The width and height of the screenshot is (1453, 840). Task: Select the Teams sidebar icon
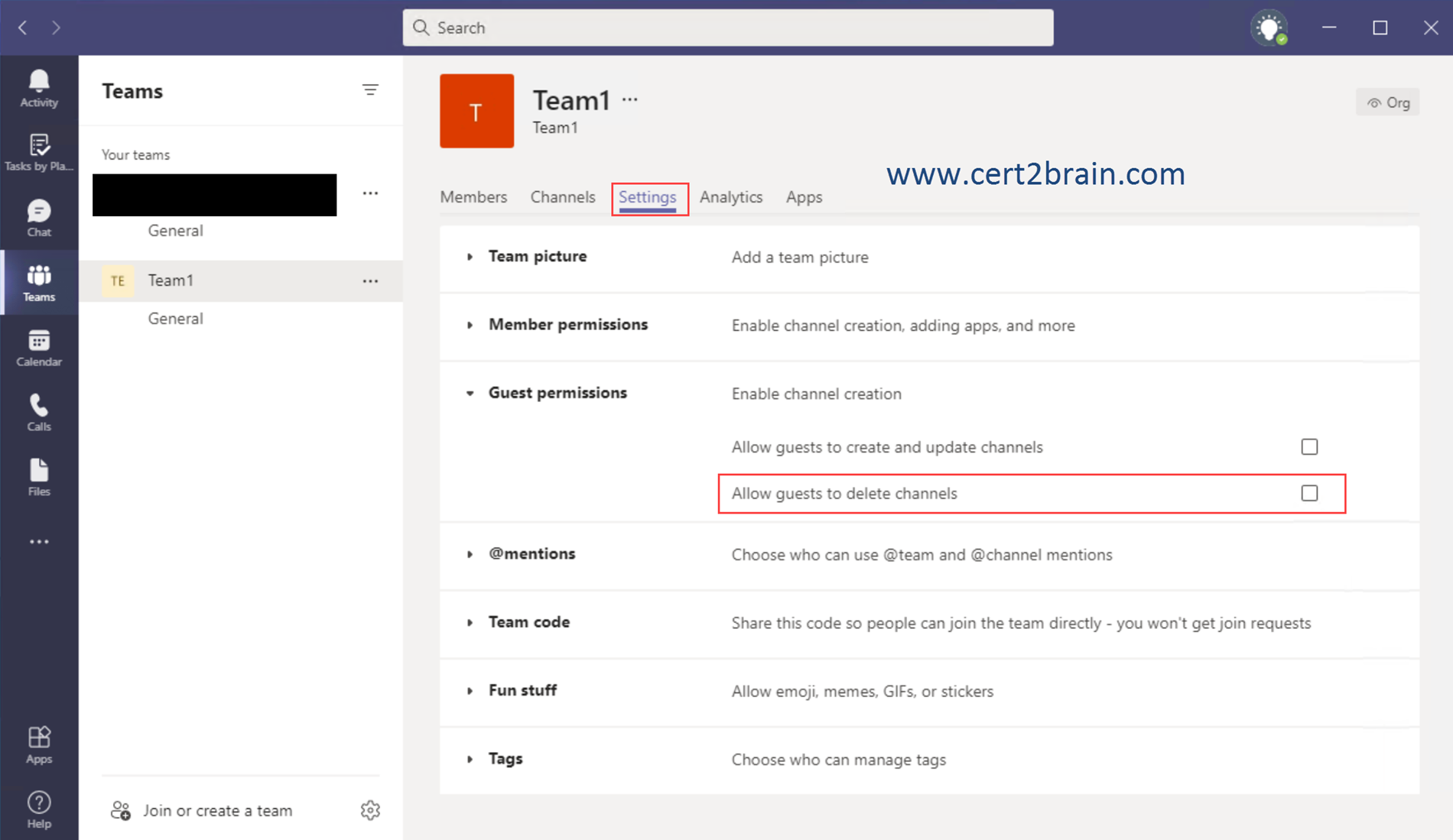[39, 283]
